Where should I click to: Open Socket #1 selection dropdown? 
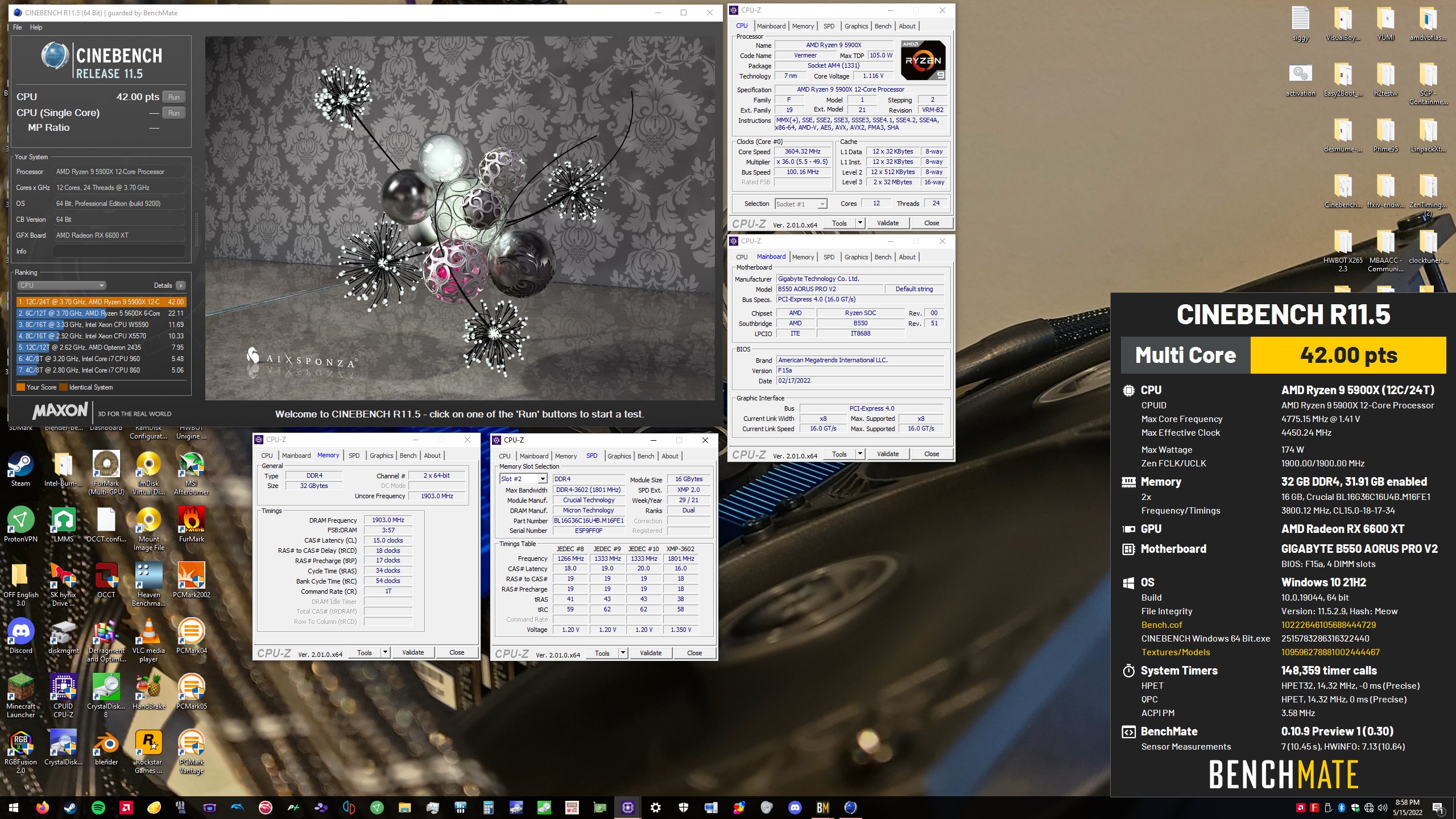(801, 204)
